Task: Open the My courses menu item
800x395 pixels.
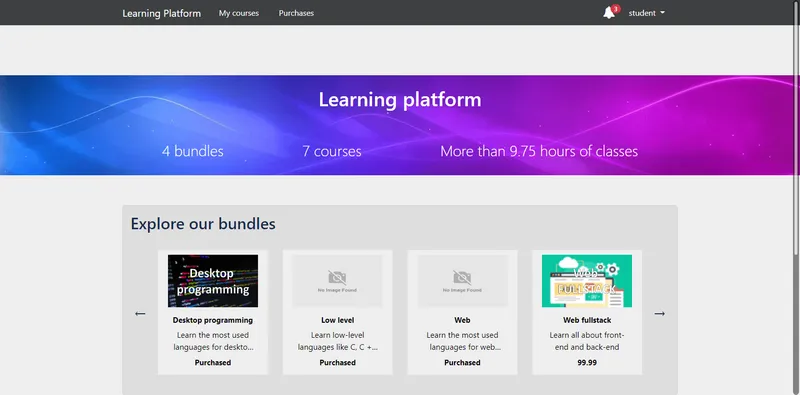Action: point(239,13)
